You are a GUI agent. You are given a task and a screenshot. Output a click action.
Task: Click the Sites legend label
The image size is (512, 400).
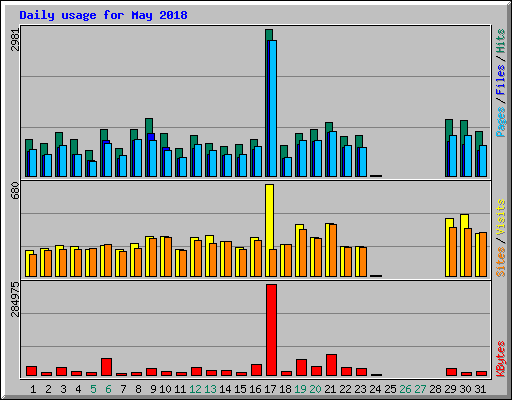501,262
